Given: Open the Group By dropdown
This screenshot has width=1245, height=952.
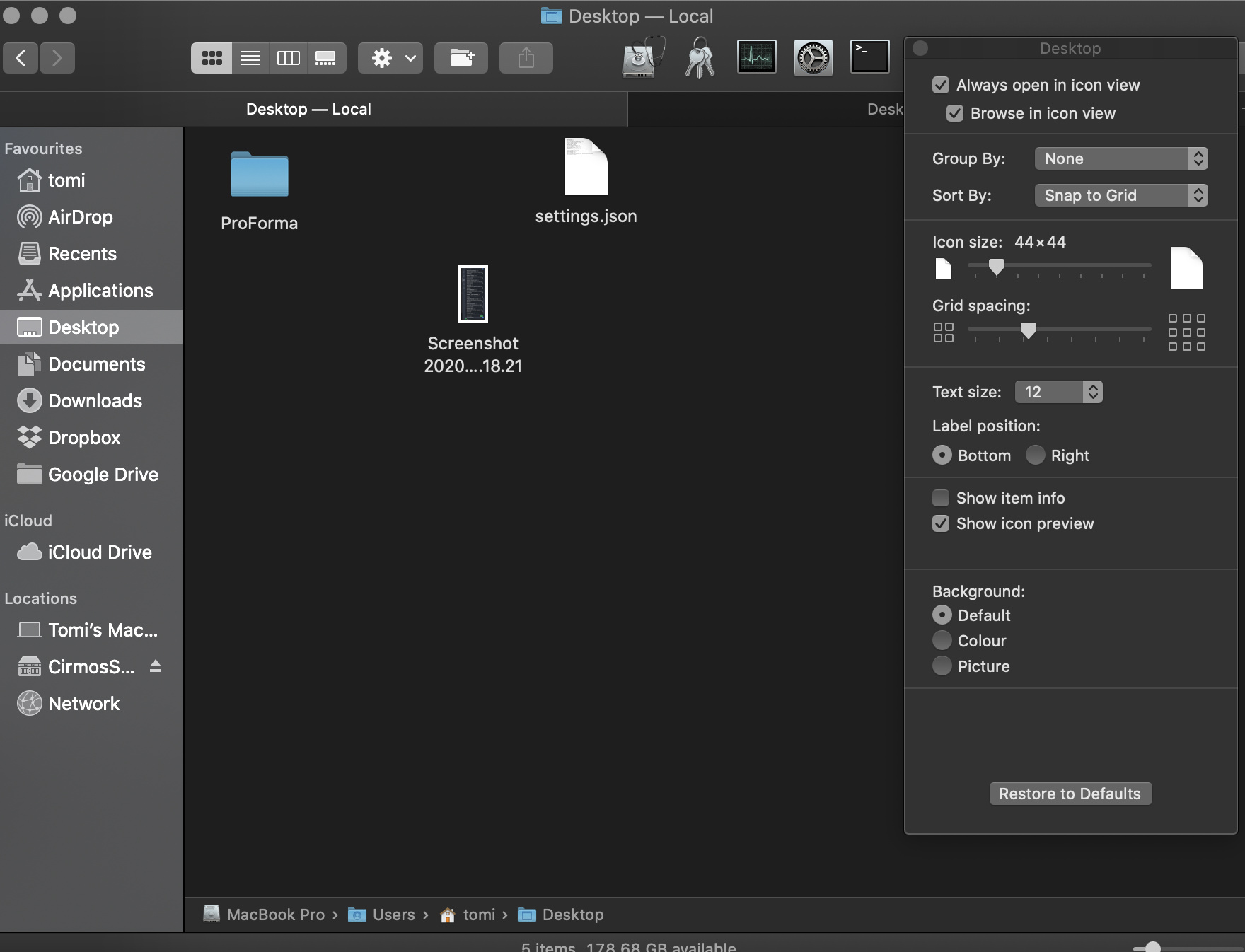Looking at the screenshot, I should [1120, 158].
